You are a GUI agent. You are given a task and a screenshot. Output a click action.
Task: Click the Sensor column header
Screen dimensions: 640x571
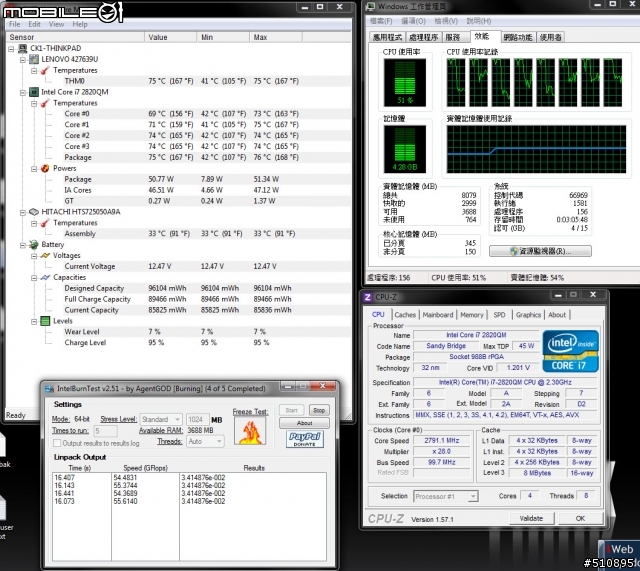(x=76, y=37)
